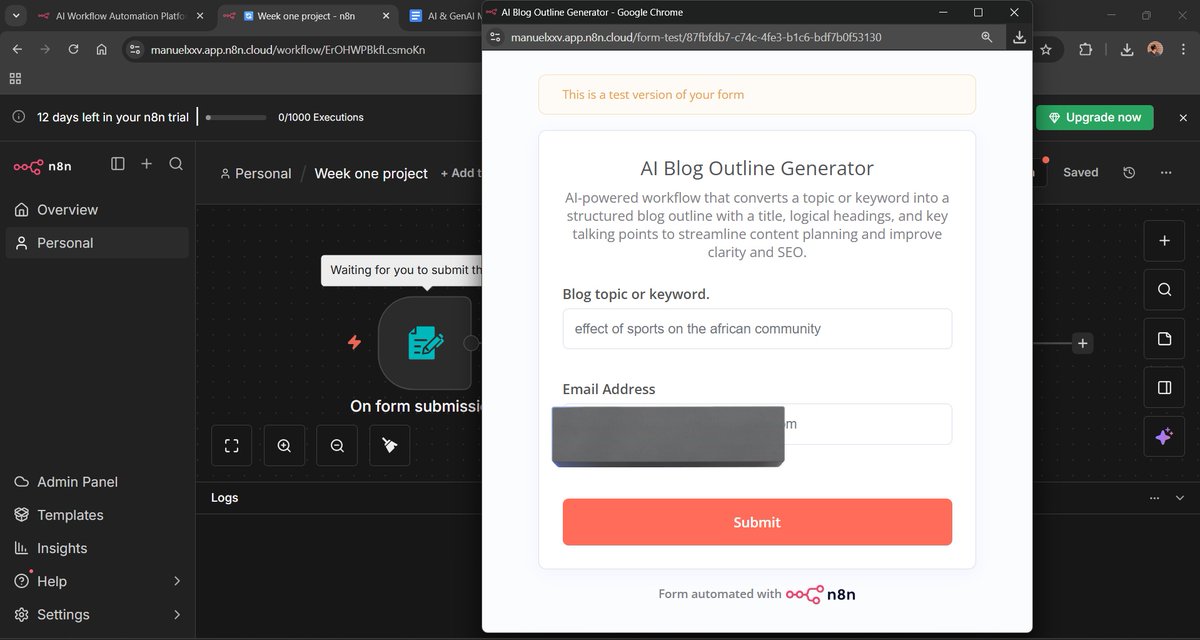Viewport: 1200px width, 640px height.
Task: Go back using browser back arrow
Action: point(17,49)
